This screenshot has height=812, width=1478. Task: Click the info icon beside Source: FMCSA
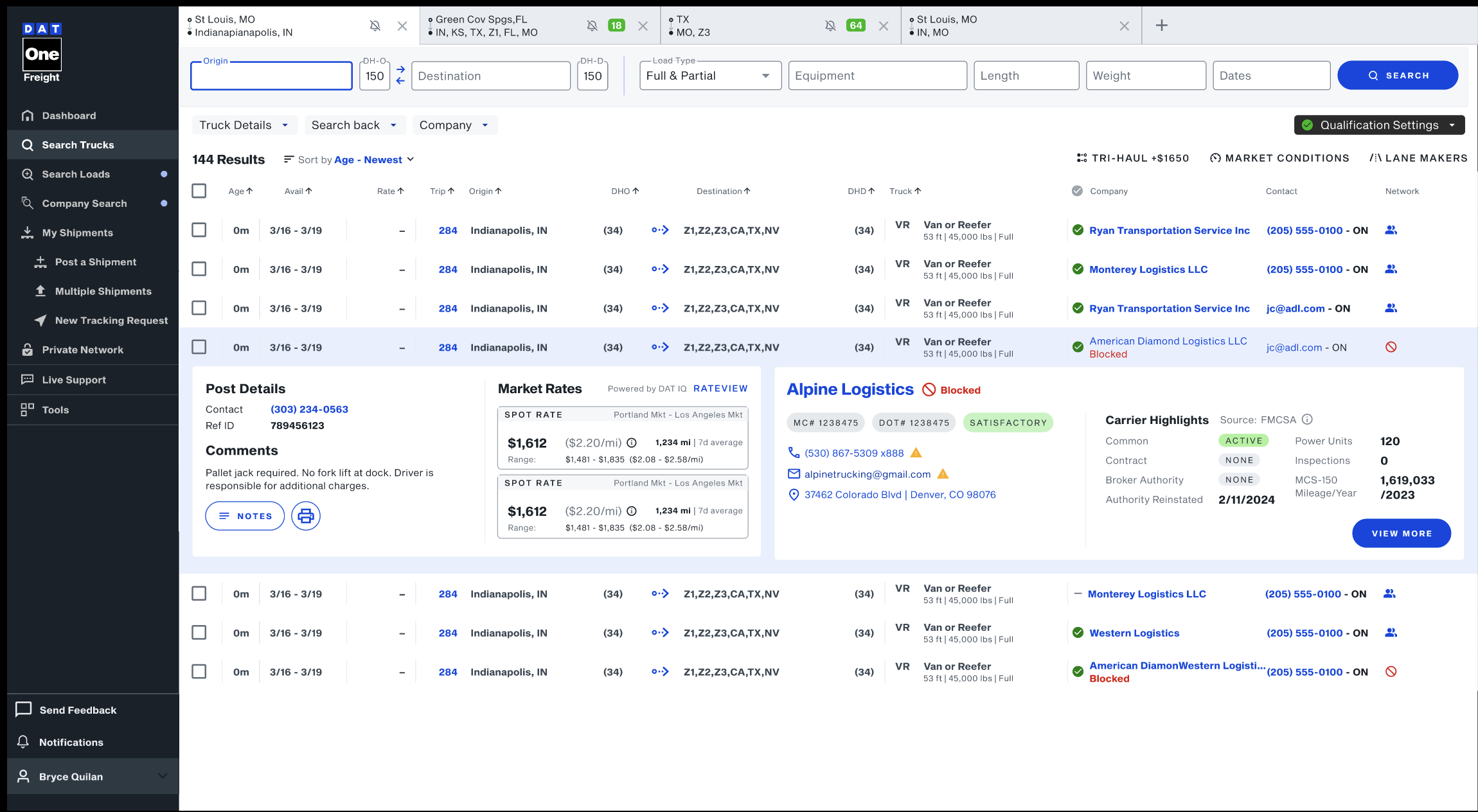point(1307,419)
